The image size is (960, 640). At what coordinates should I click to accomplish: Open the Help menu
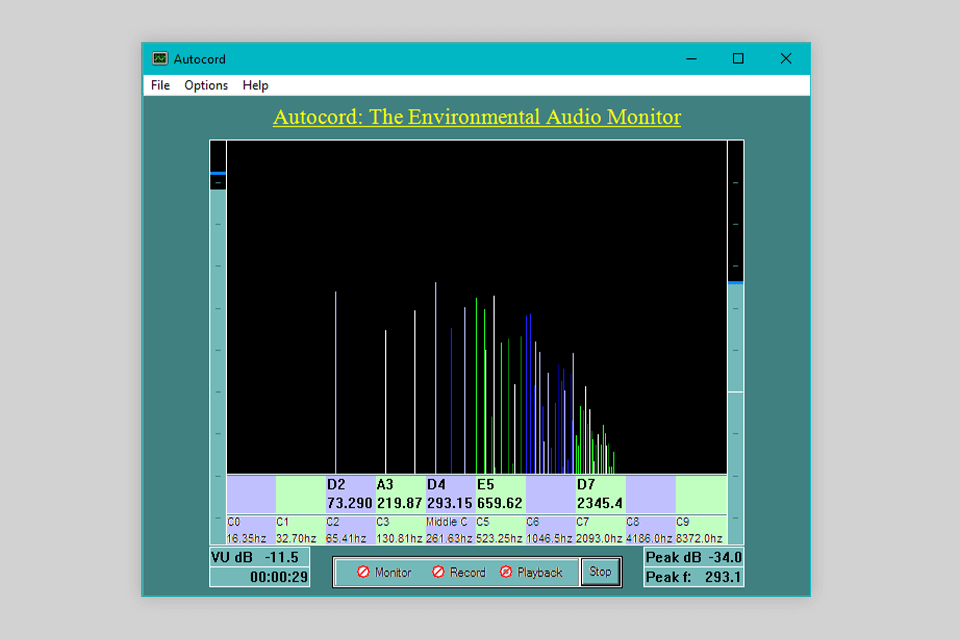pos(255,85)
